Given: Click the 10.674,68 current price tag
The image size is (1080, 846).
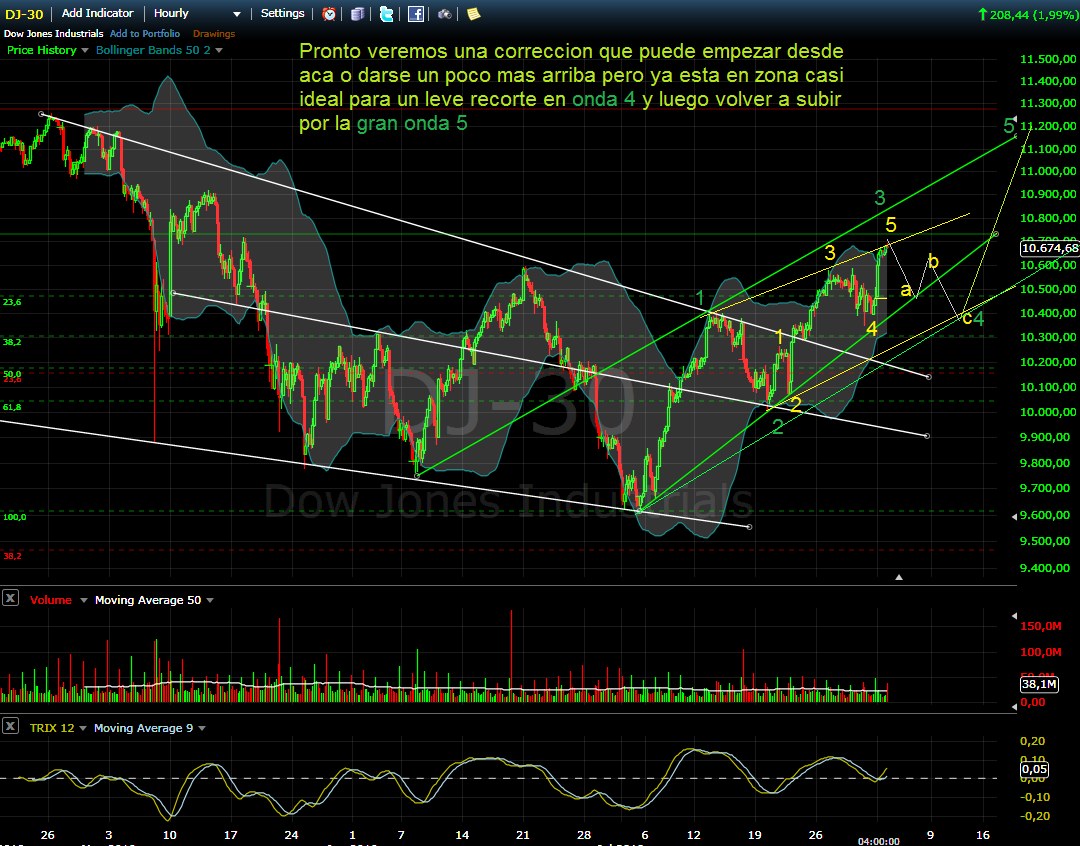Looking at the screenshot, I should tap(1050, 248).
